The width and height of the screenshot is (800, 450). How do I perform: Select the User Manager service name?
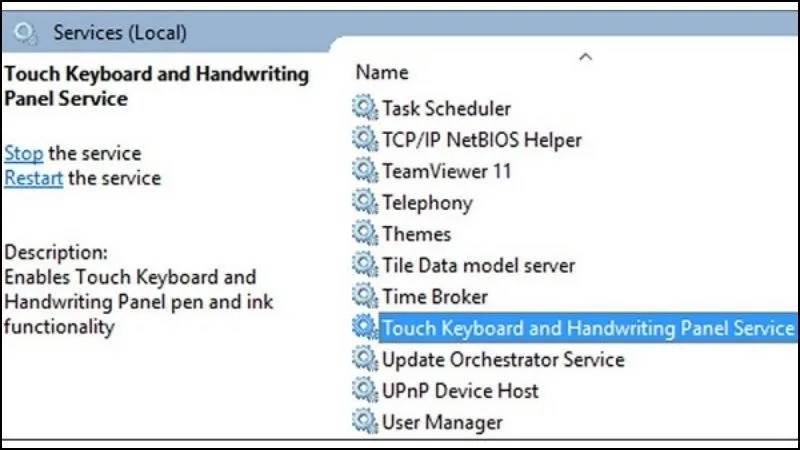pos(442,421)
